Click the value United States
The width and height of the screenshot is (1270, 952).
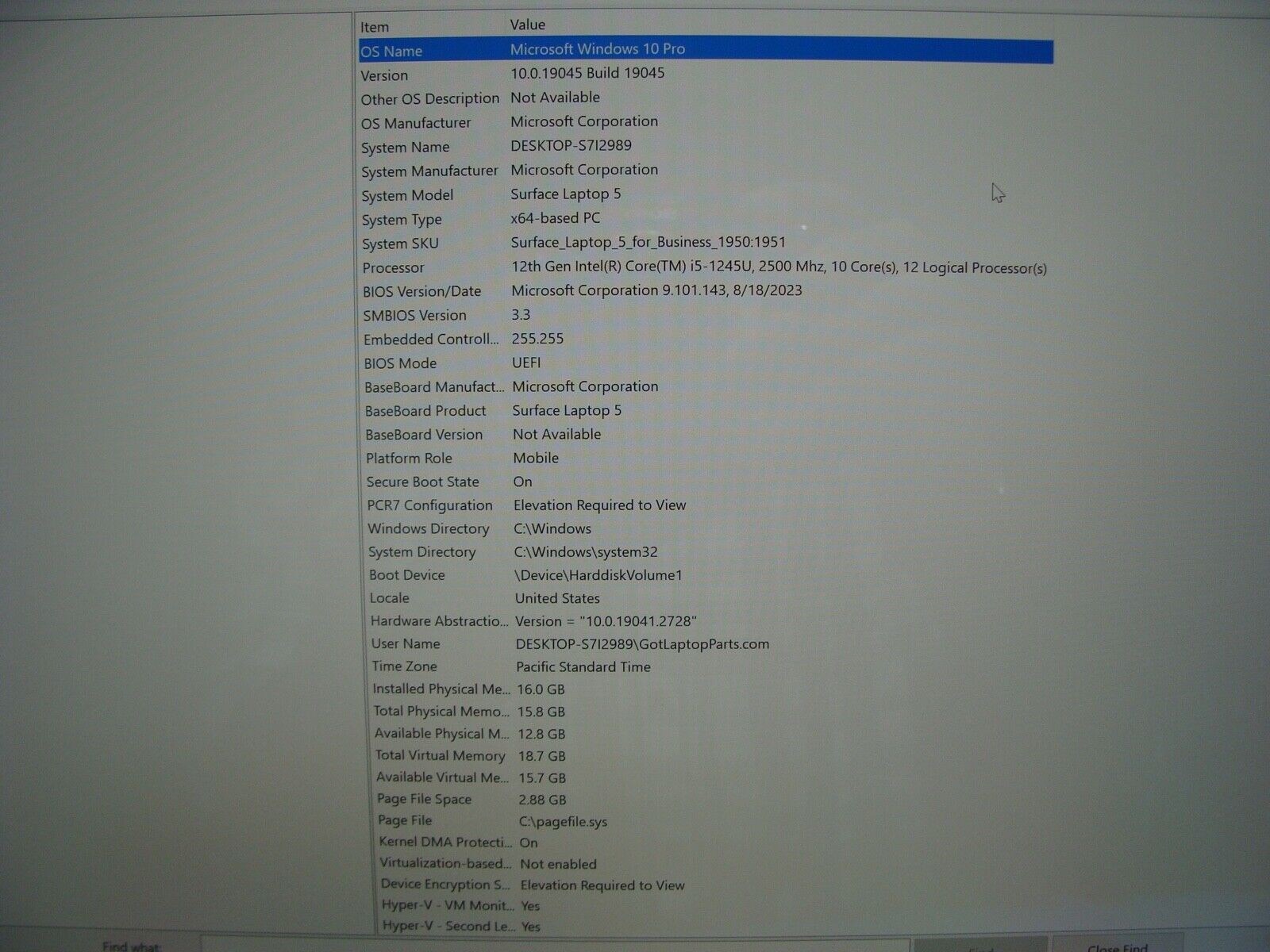[x=557, y=599]
